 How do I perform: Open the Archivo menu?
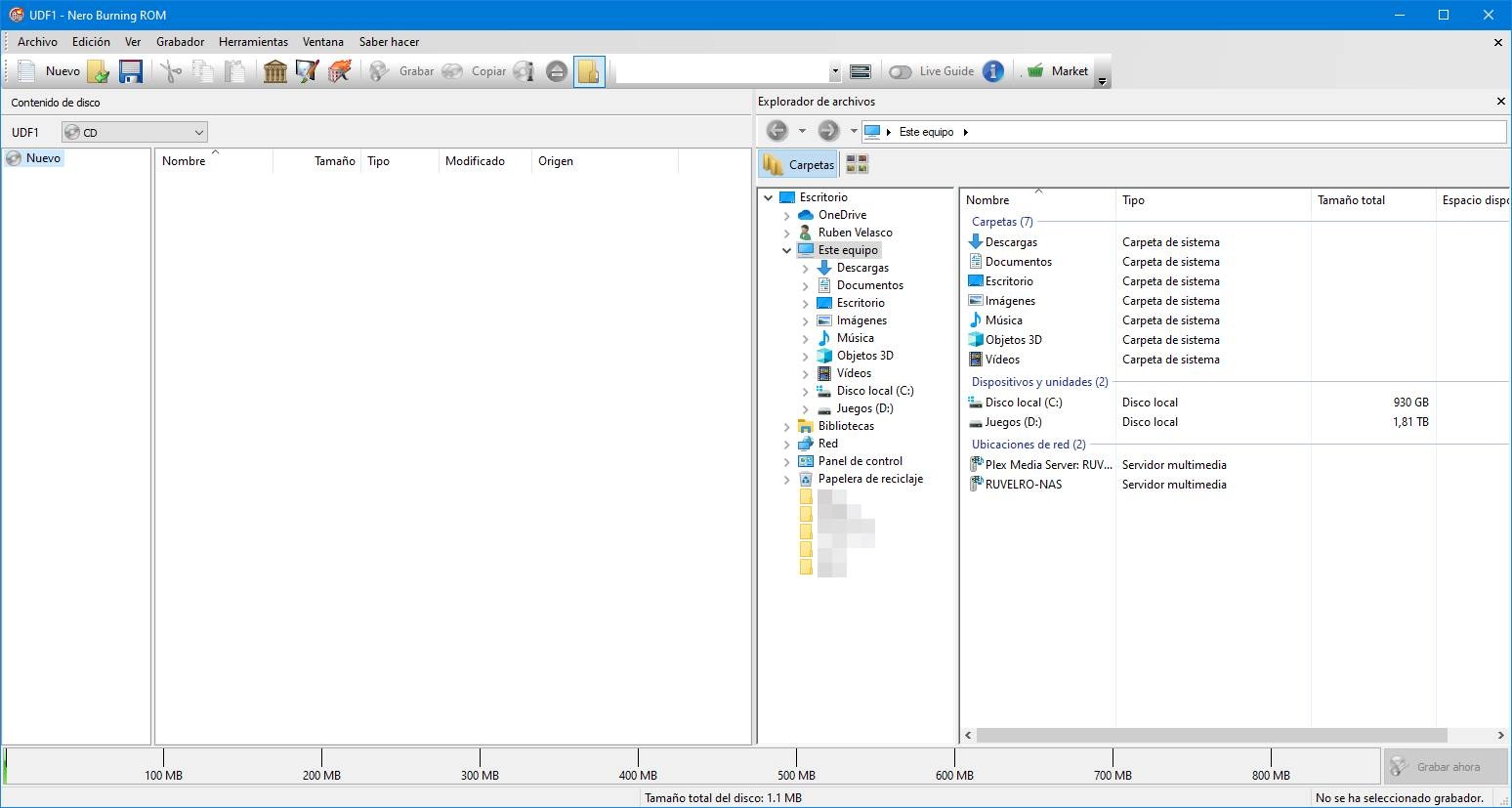(x=37, y=42)
